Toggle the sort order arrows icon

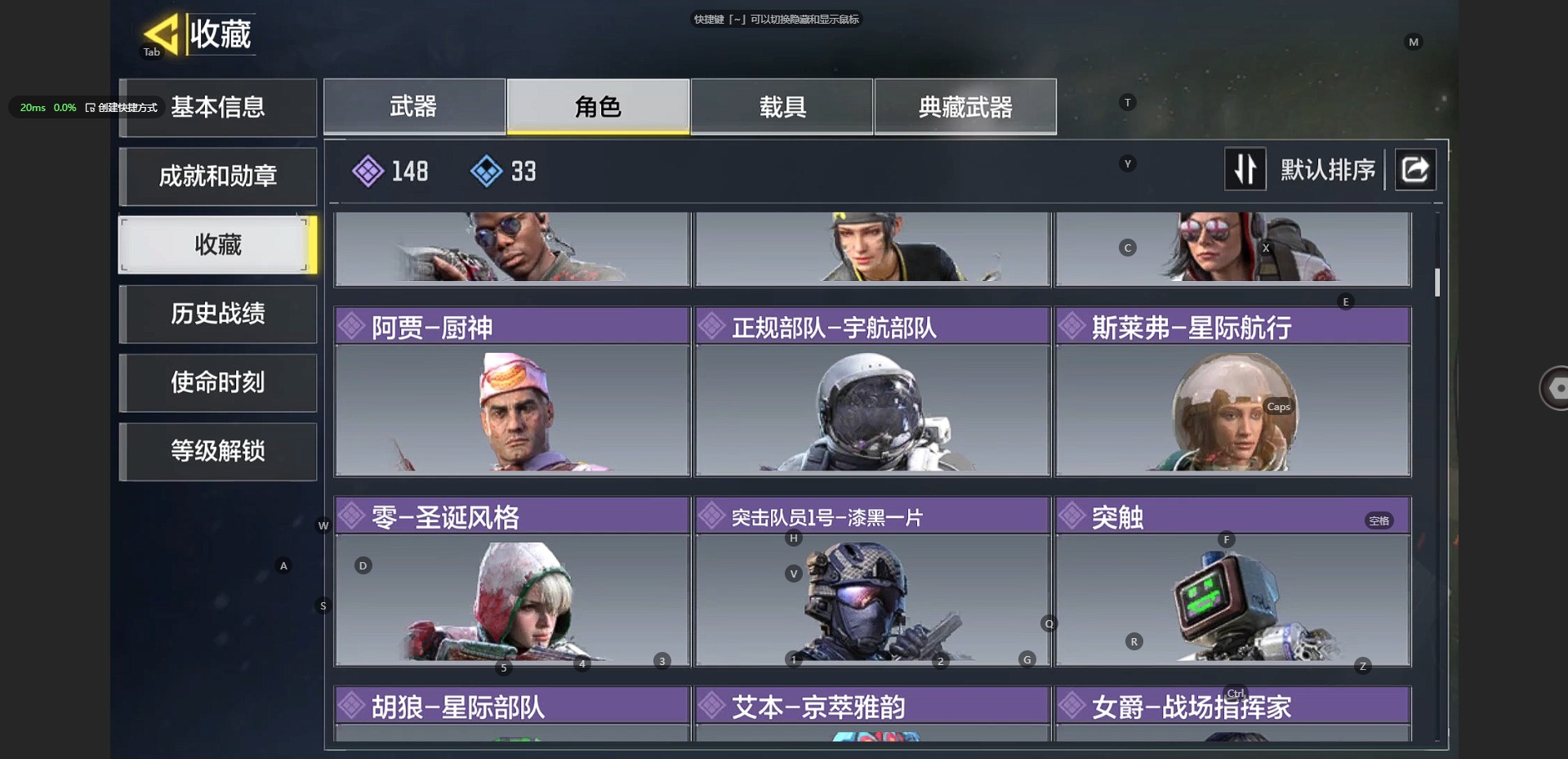(x=1245, y=169)
